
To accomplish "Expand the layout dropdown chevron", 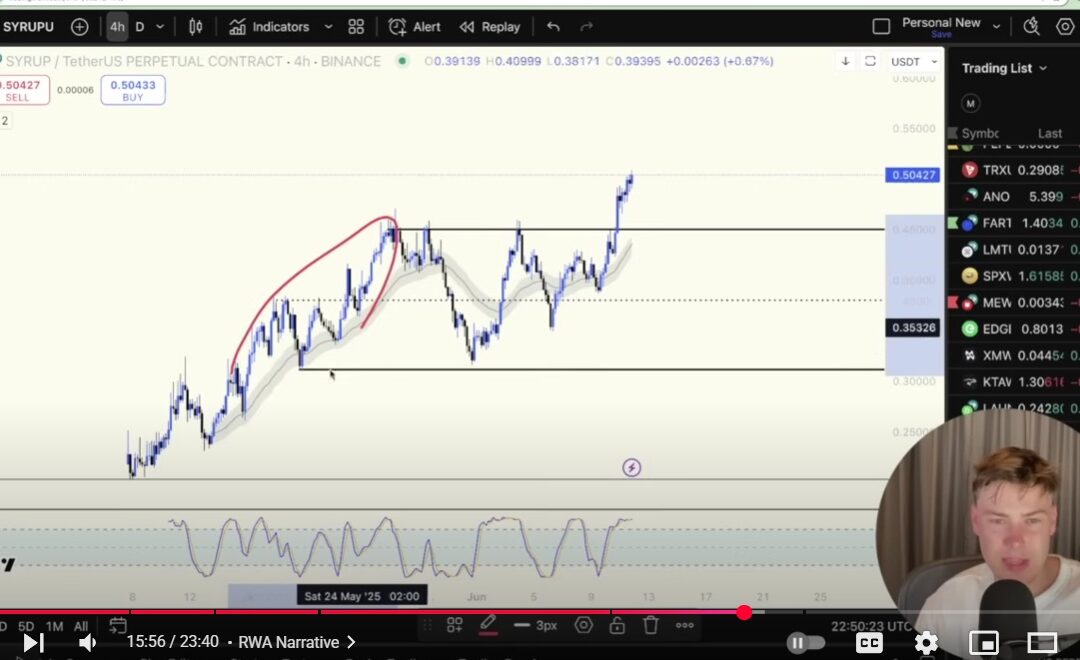I will pyautogui.click(x=996, y=26).
